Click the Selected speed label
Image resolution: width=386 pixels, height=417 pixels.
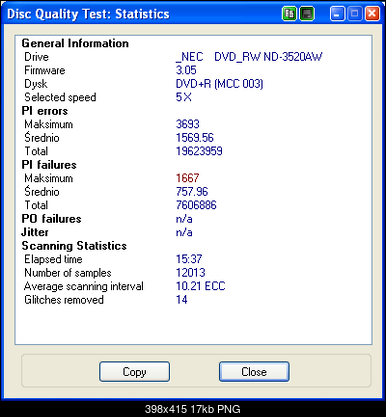(60, 97)
